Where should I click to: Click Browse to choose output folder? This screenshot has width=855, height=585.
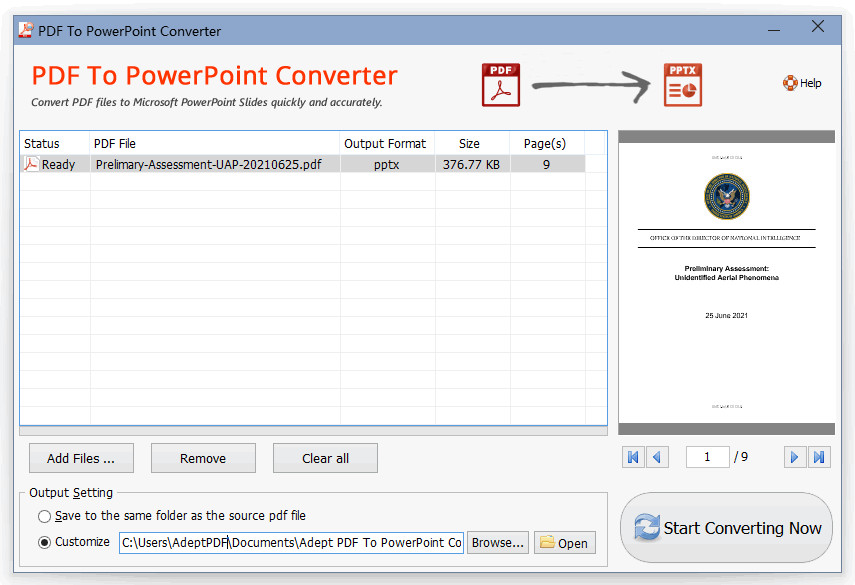click(498, 543)
